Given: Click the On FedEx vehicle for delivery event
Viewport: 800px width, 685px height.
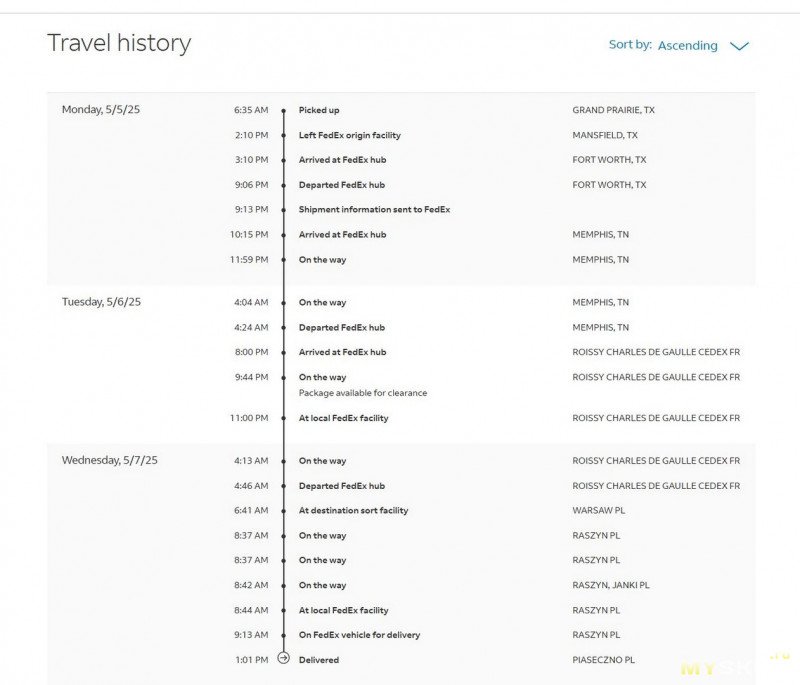Looking at the screenshot, I should [x=359, y=635].
